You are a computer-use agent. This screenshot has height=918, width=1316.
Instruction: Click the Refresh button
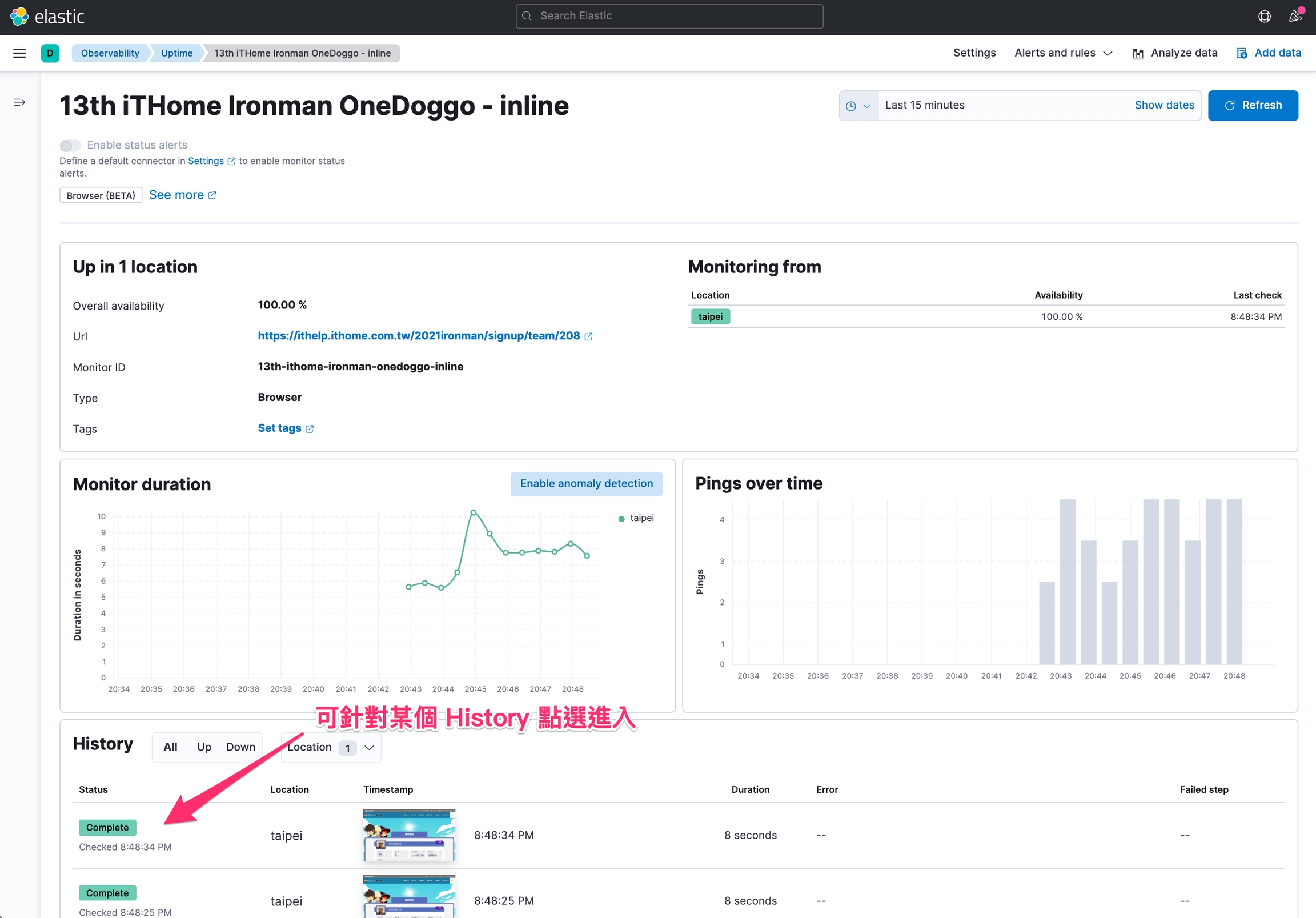pyautogui.click(x=1253, y=106)
